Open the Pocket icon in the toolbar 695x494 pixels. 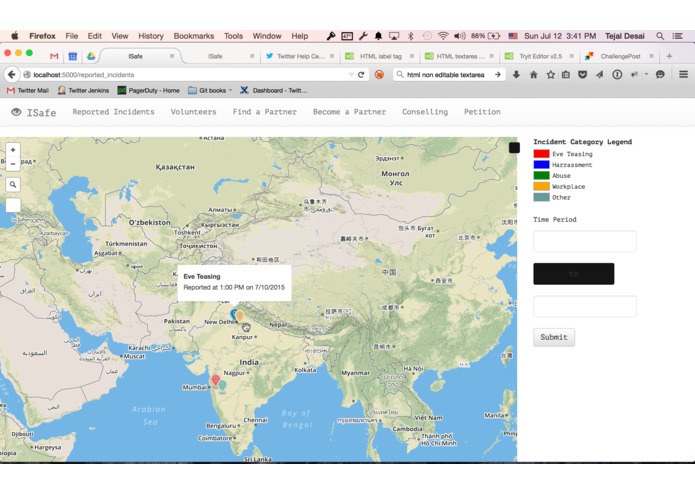click(582, 74)
